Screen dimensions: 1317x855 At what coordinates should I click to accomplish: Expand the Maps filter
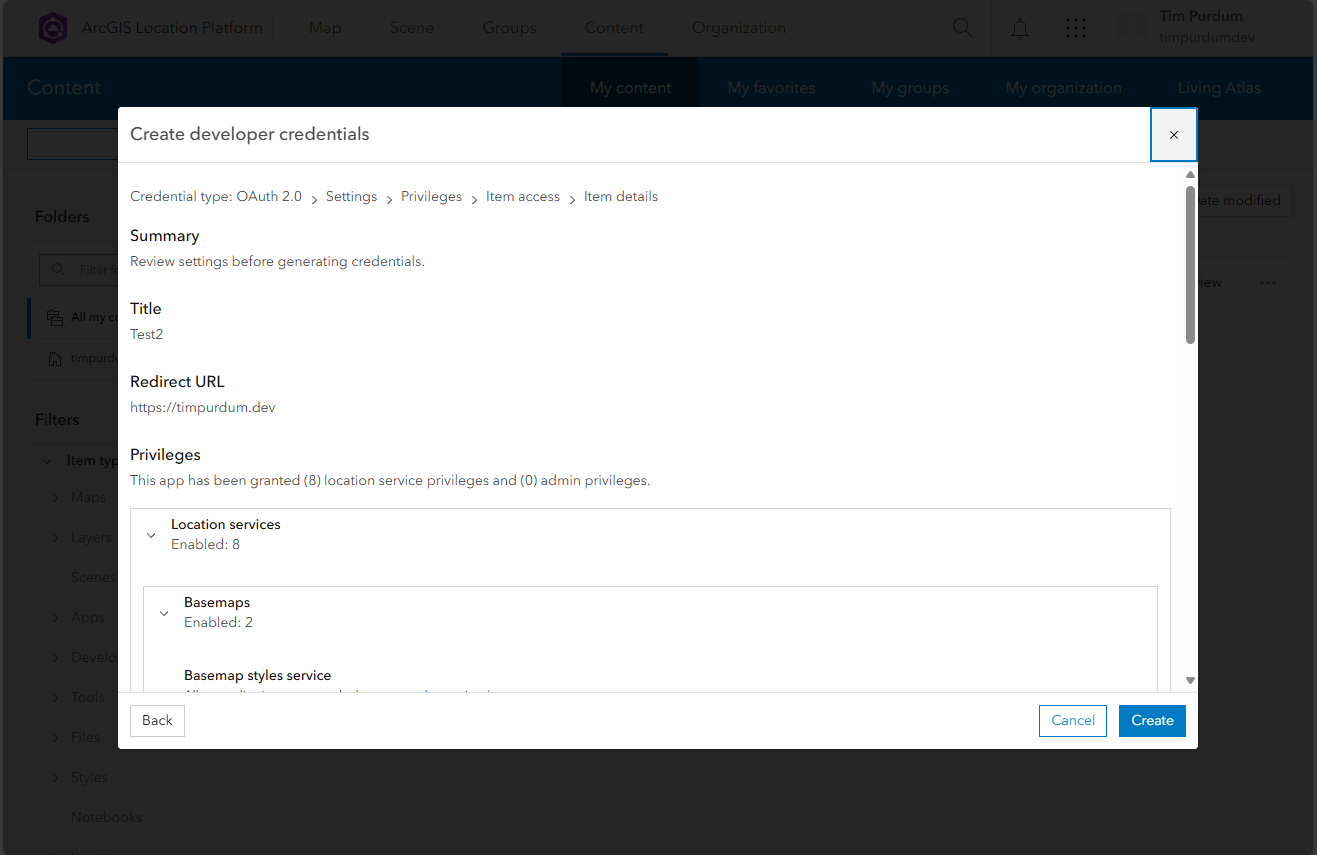click(55, 498)
